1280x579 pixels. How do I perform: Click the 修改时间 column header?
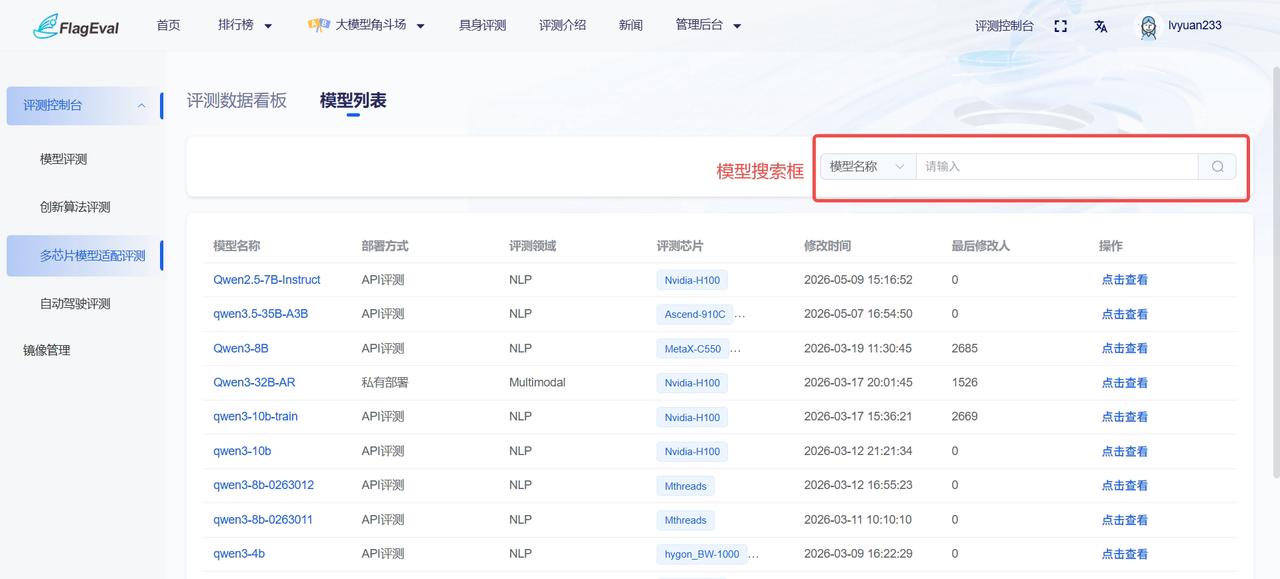point(828,246)
